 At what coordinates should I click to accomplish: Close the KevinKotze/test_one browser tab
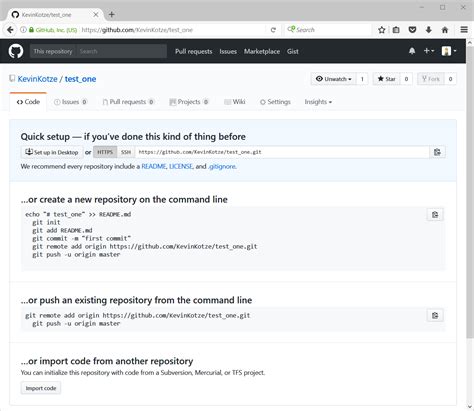pos(96,15)
